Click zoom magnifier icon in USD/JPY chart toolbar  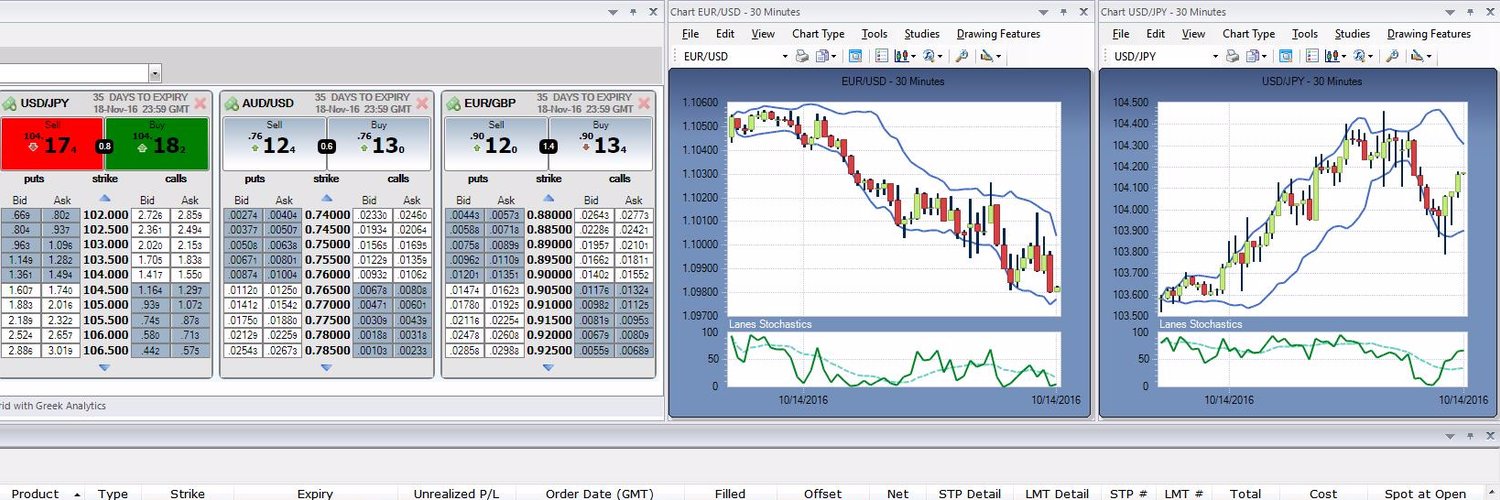click(1392, 56)
